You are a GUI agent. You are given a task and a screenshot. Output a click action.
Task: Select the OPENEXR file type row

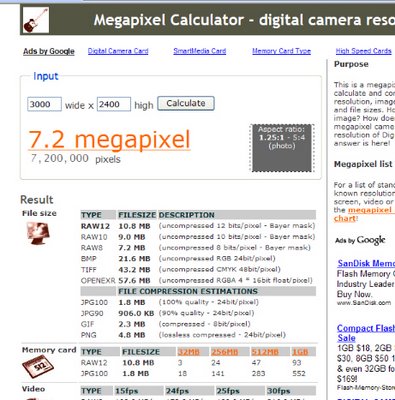click(198, 281)
